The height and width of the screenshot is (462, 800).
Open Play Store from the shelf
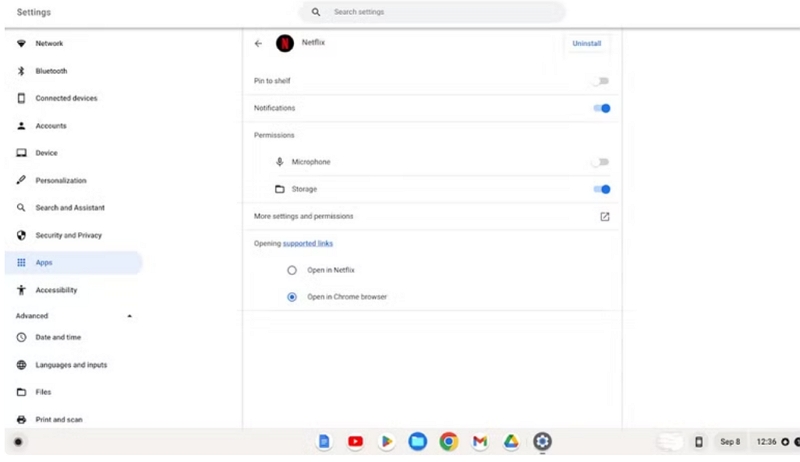387,442
